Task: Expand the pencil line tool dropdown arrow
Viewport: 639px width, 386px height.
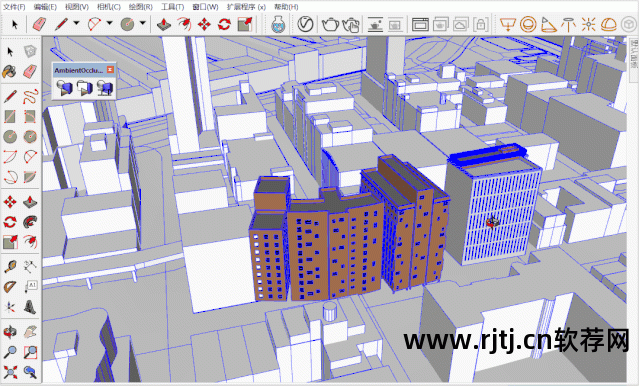Action: click(77, 23)
